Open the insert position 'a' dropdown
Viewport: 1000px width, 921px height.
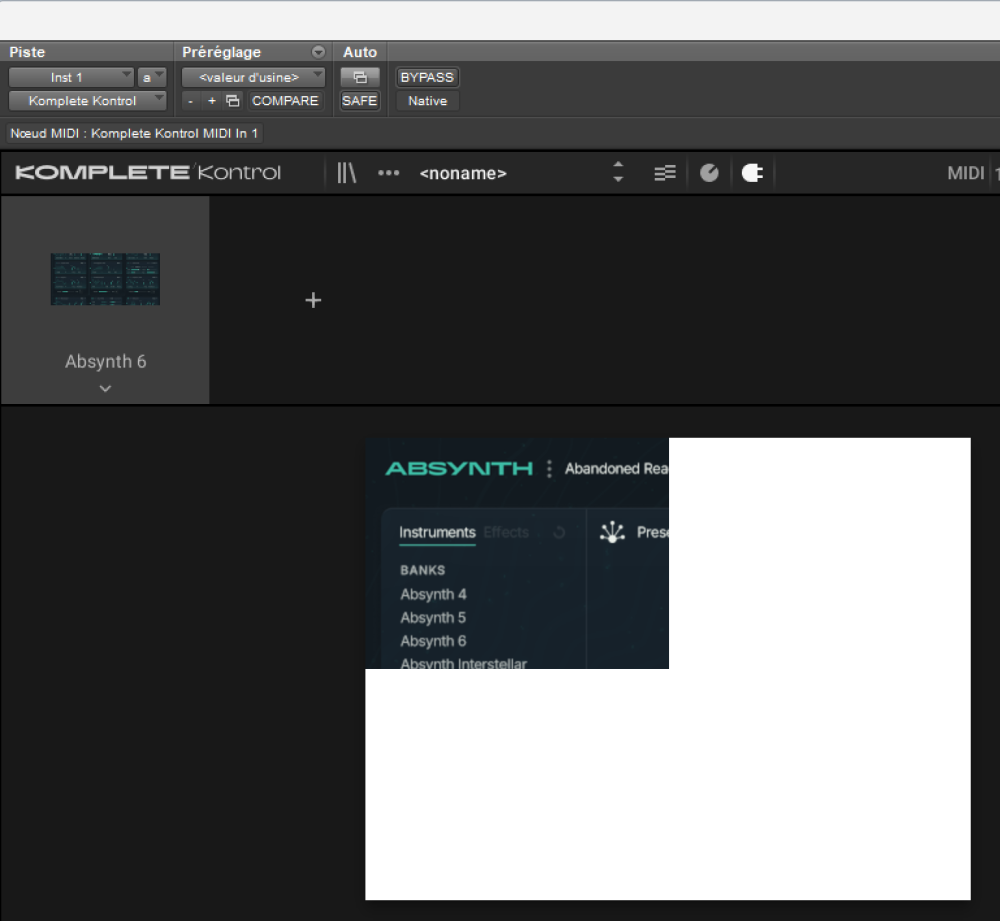152,77
